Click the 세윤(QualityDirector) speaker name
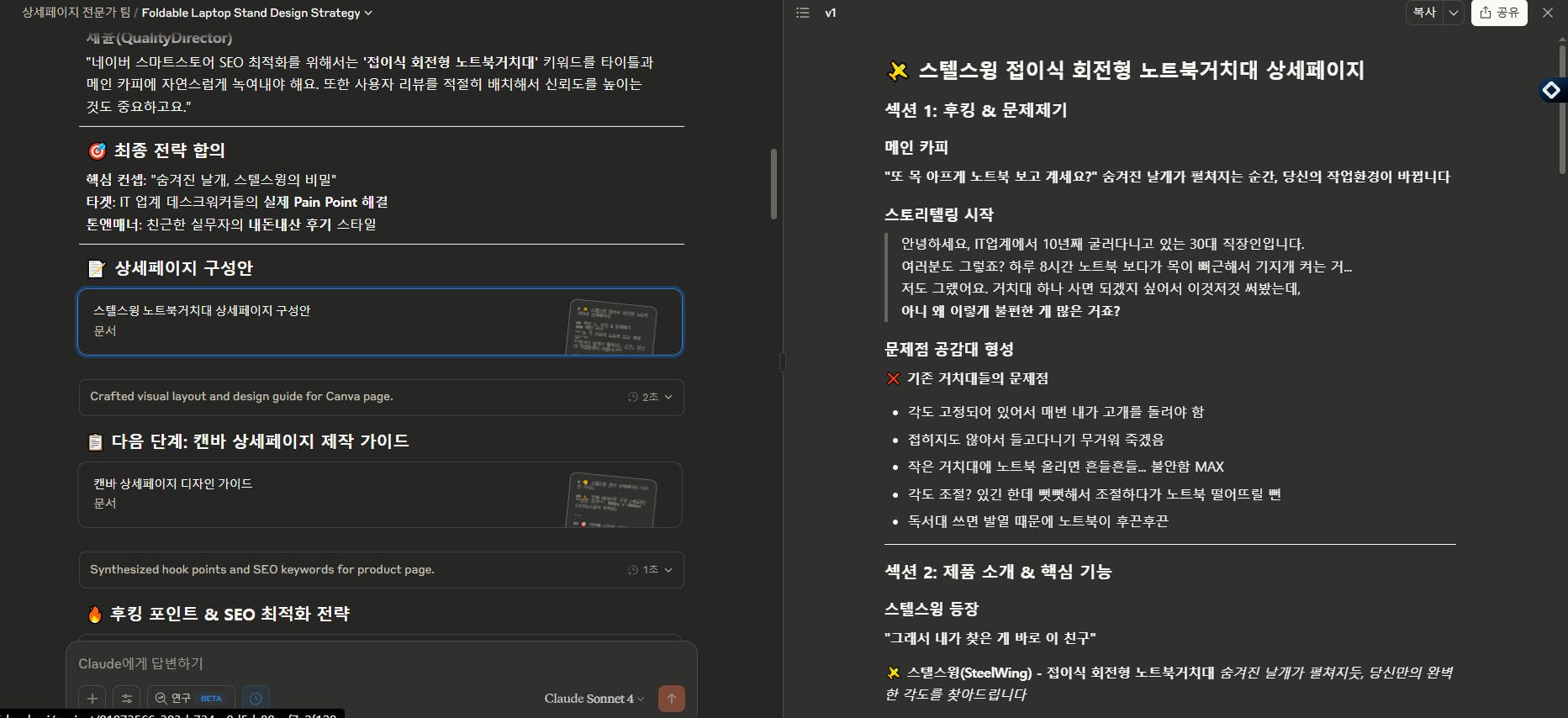Viewport: 1568px width, 718px height. 159,38
